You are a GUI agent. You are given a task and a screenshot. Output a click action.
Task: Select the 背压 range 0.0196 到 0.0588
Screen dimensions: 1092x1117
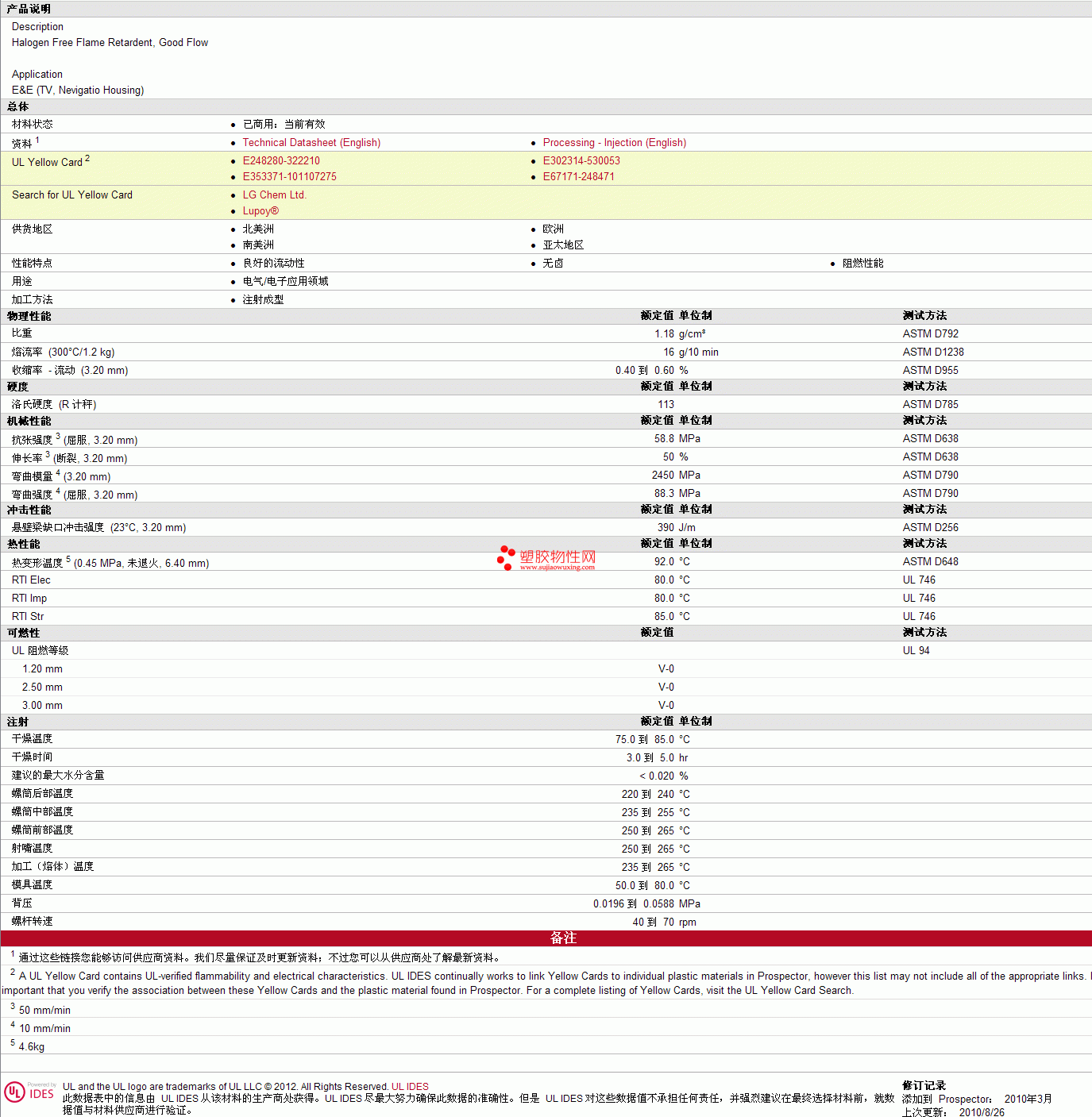pos(634,904)
